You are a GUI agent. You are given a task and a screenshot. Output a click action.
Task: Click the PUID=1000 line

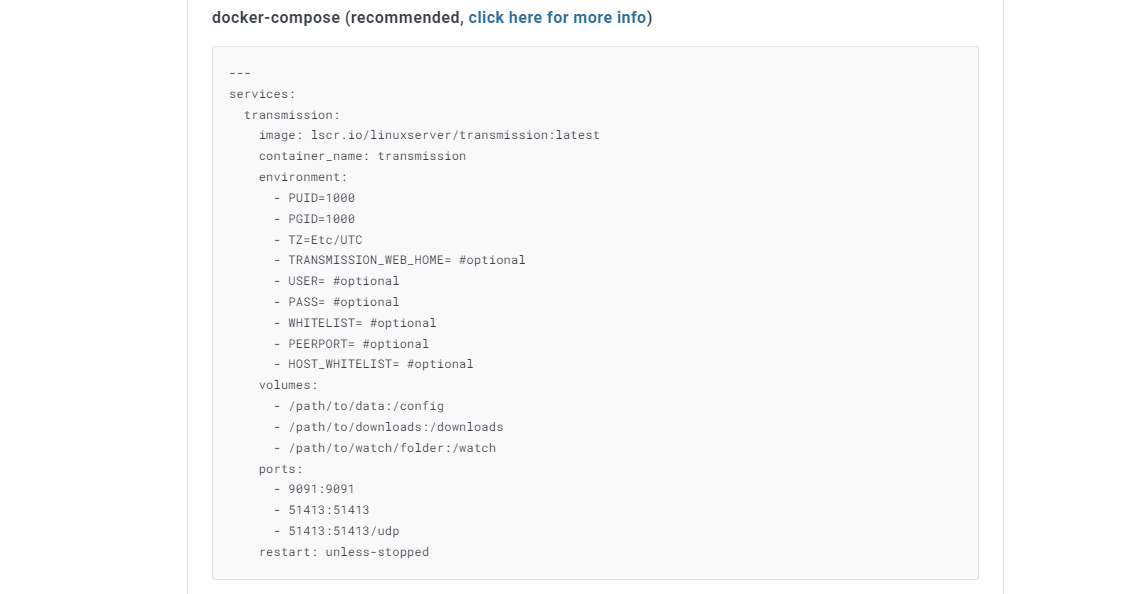click(321, 198)
